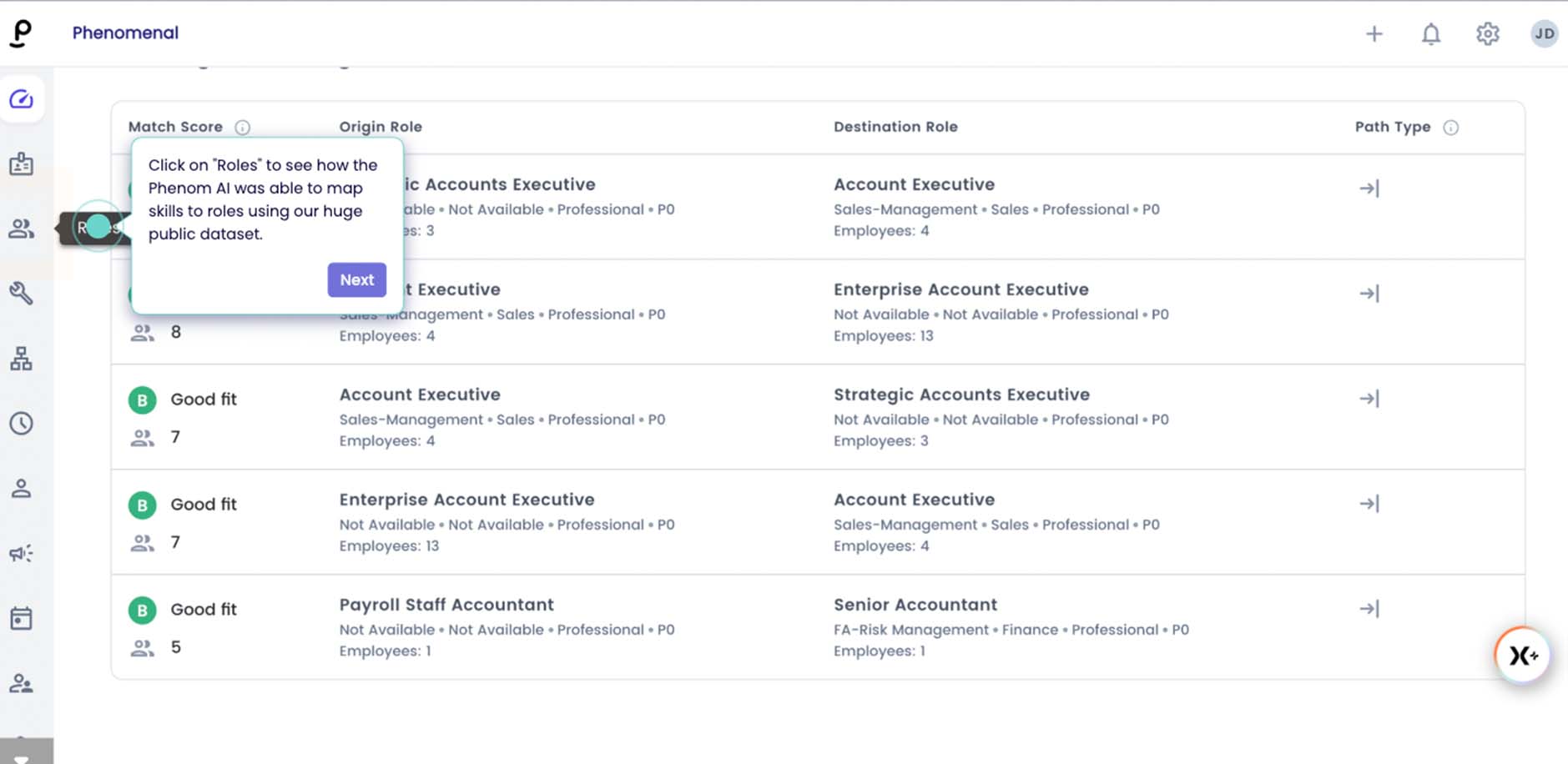The image size is (1568, 764).
Task: Open the wrench tools sidebar icon
Action: 22,293
